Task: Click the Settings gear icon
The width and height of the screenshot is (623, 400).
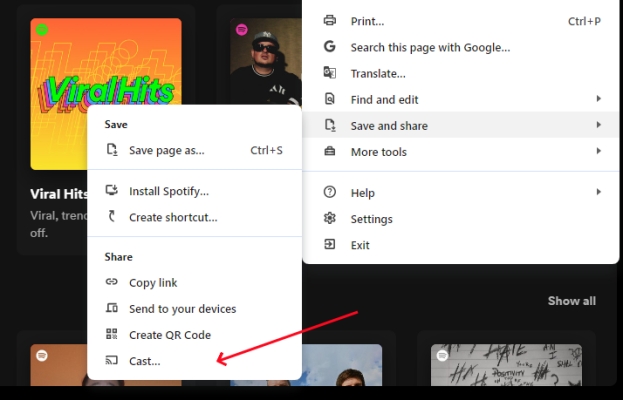Action: pyautogui.click(x=330, y=218)
